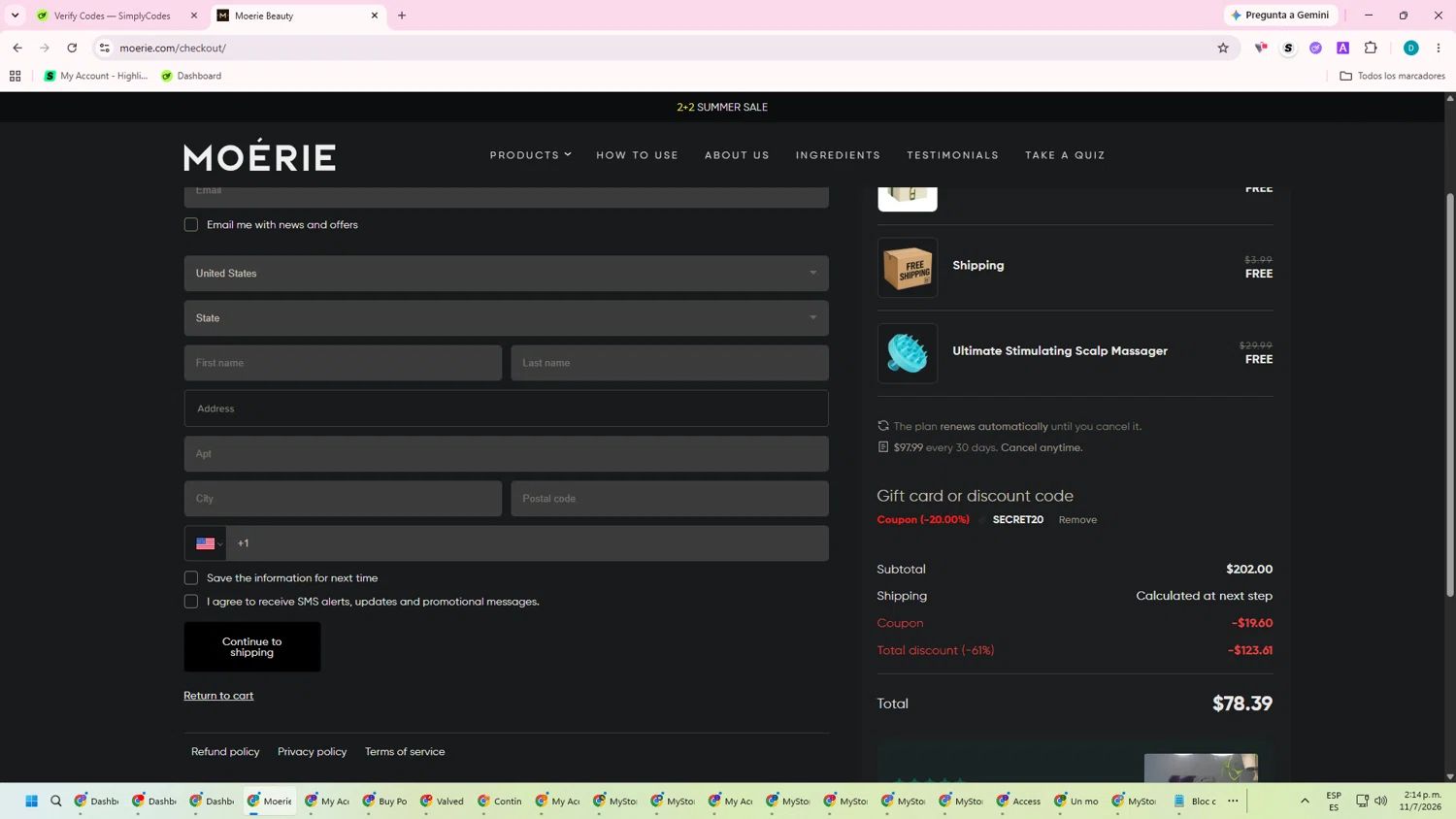Open Dashboard bookmark
Screen dimensions: 1456x819
pyautogui.click(x=191, y=76)
